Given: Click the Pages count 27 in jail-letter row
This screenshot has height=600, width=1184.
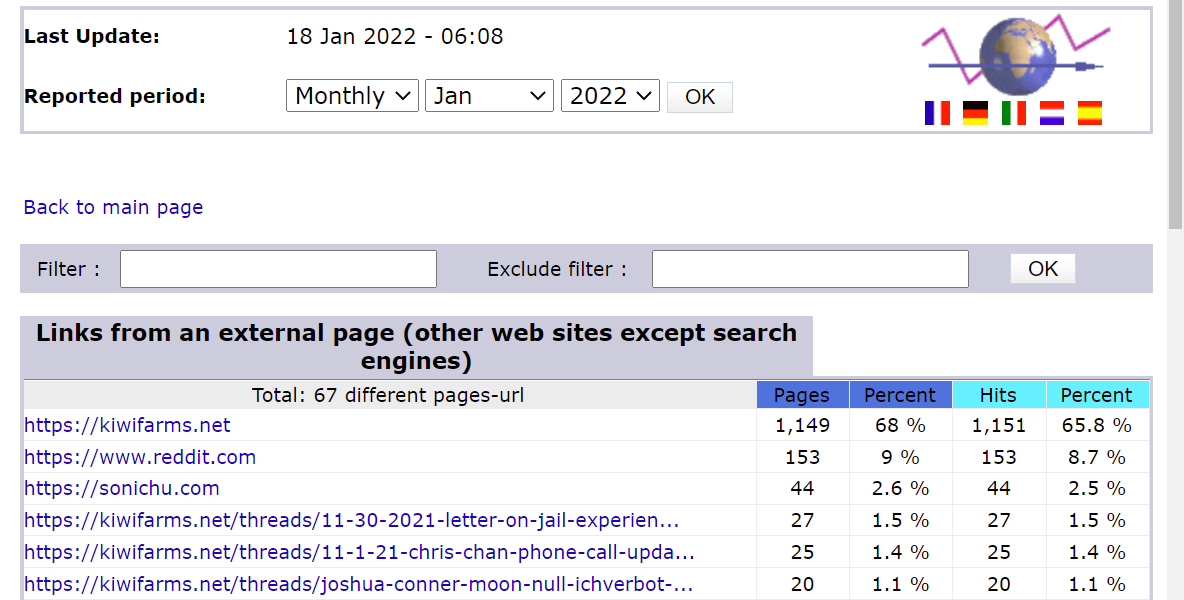Looking at the screenshot, I should (802, 521).
